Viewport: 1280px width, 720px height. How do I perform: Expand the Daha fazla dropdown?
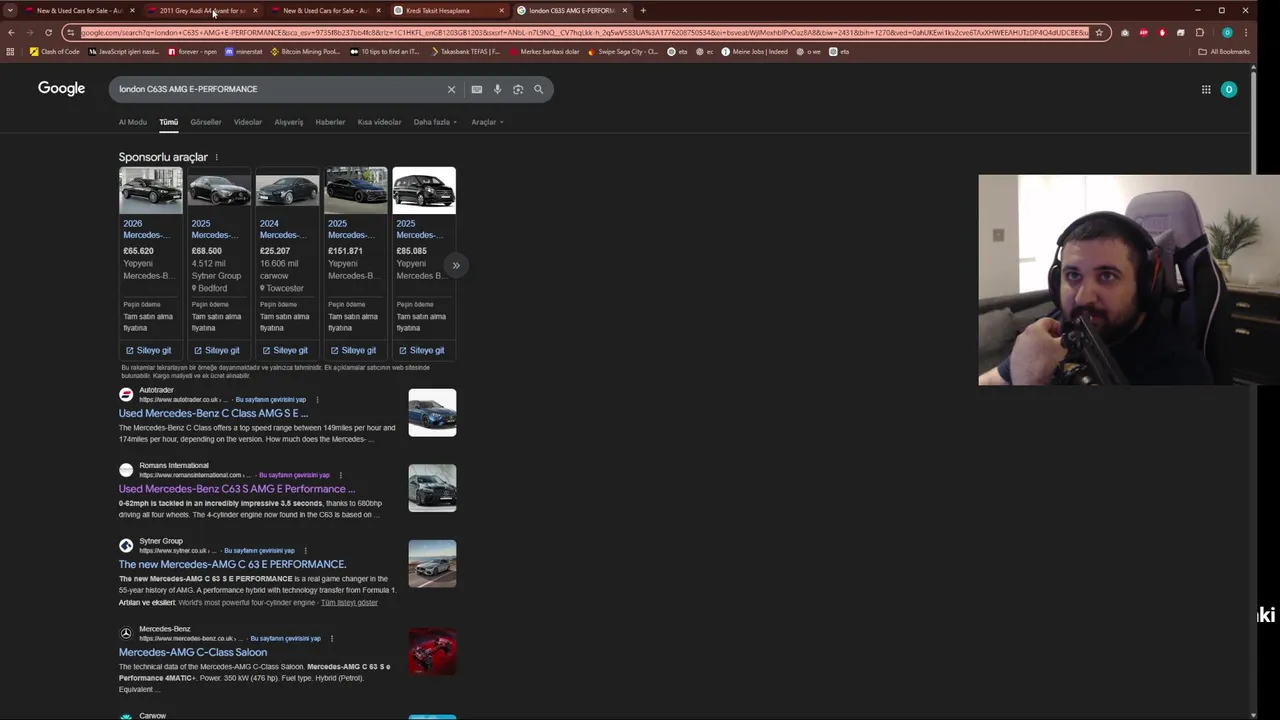tap(435, 122)
